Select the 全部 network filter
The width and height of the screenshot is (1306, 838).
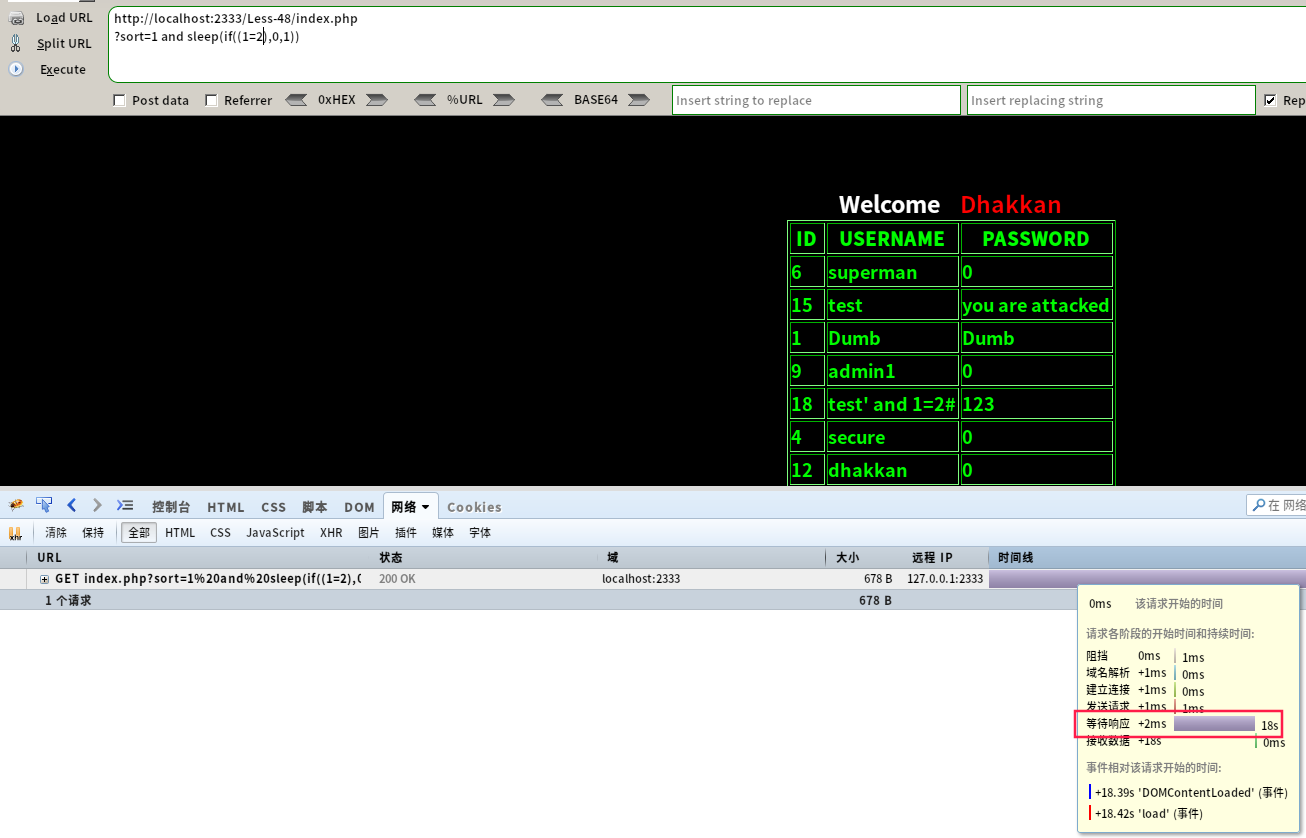click(139, 533)
